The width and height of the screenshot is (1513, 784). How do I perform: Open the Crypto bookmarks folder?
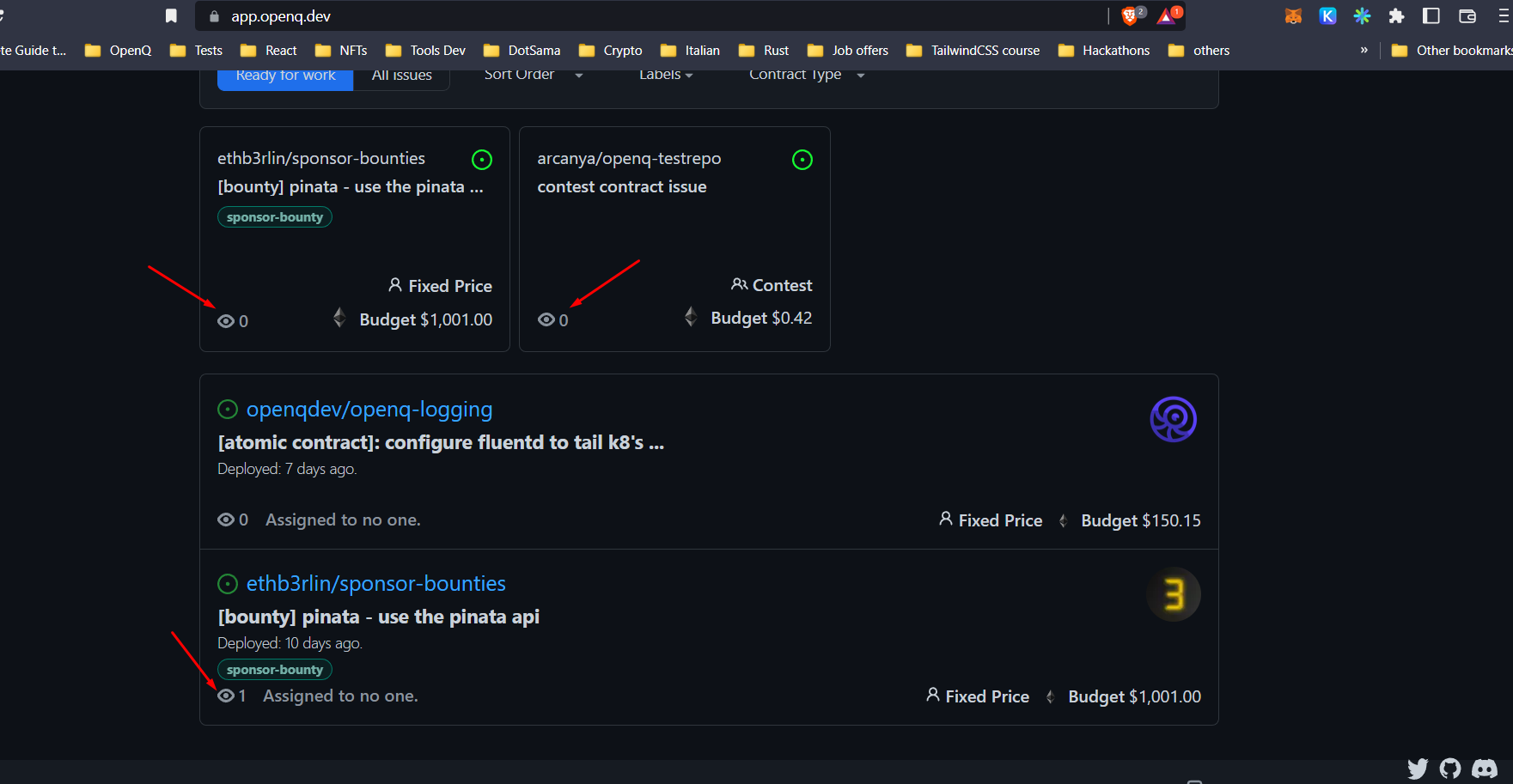tap(611, 51)
